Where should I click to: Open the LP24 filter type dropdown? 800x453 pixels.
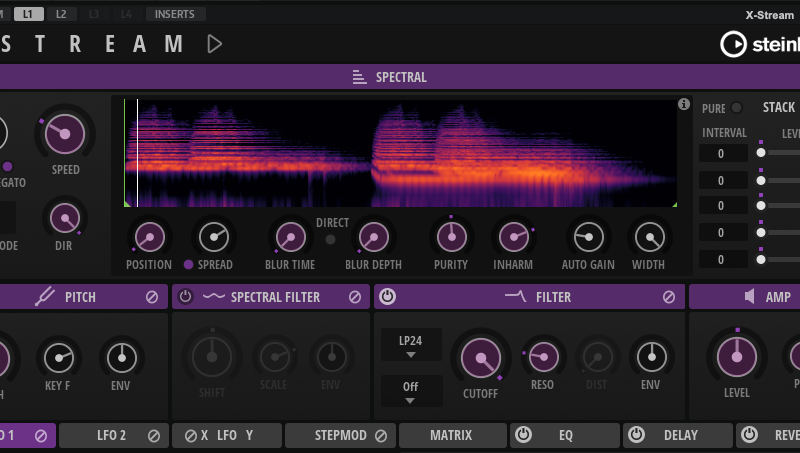click(x=410, y=346)
